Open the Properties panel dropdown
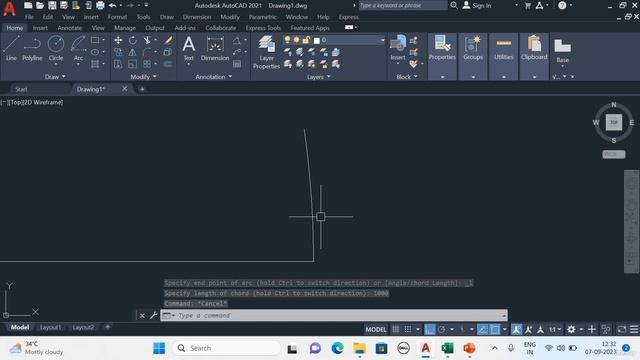The image size is (640, 360). point(442,77)
